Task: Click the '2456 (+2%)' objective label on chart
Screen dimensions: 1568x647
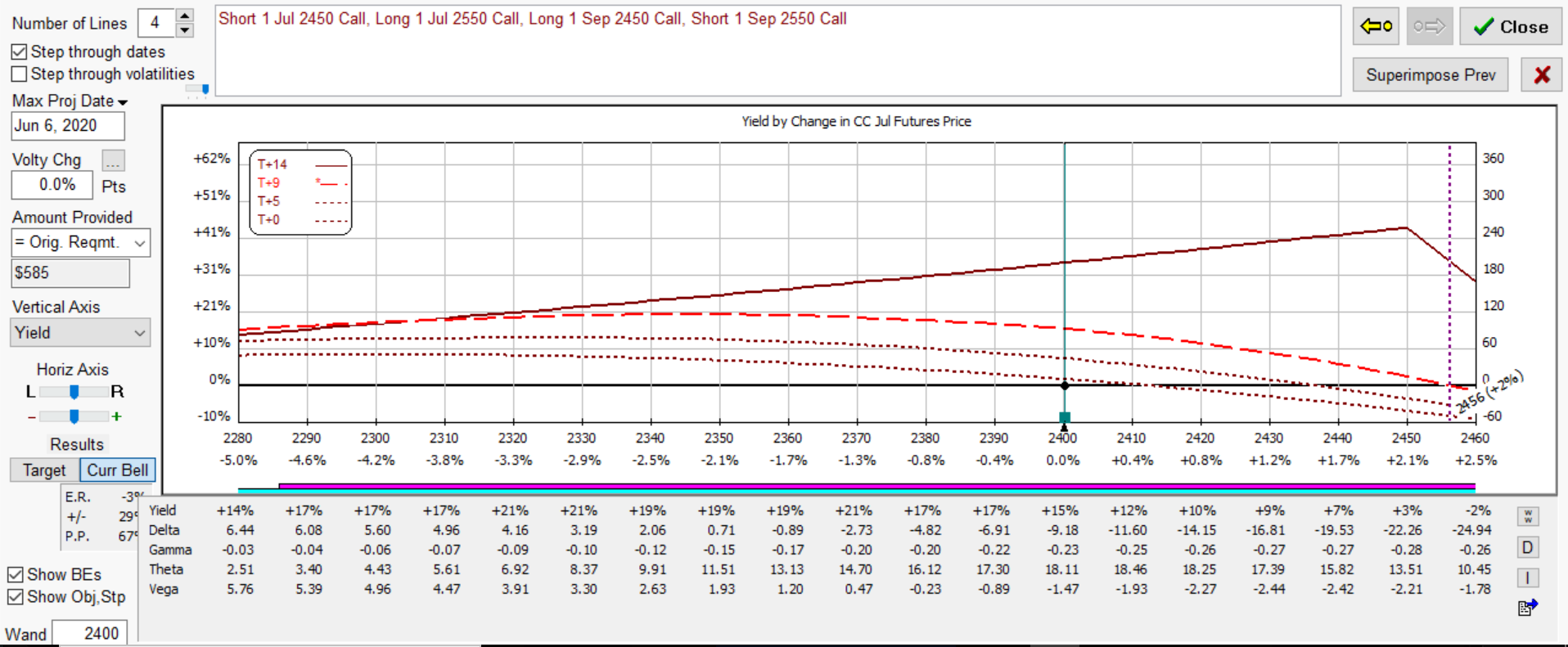Action: click(1489, 393)
